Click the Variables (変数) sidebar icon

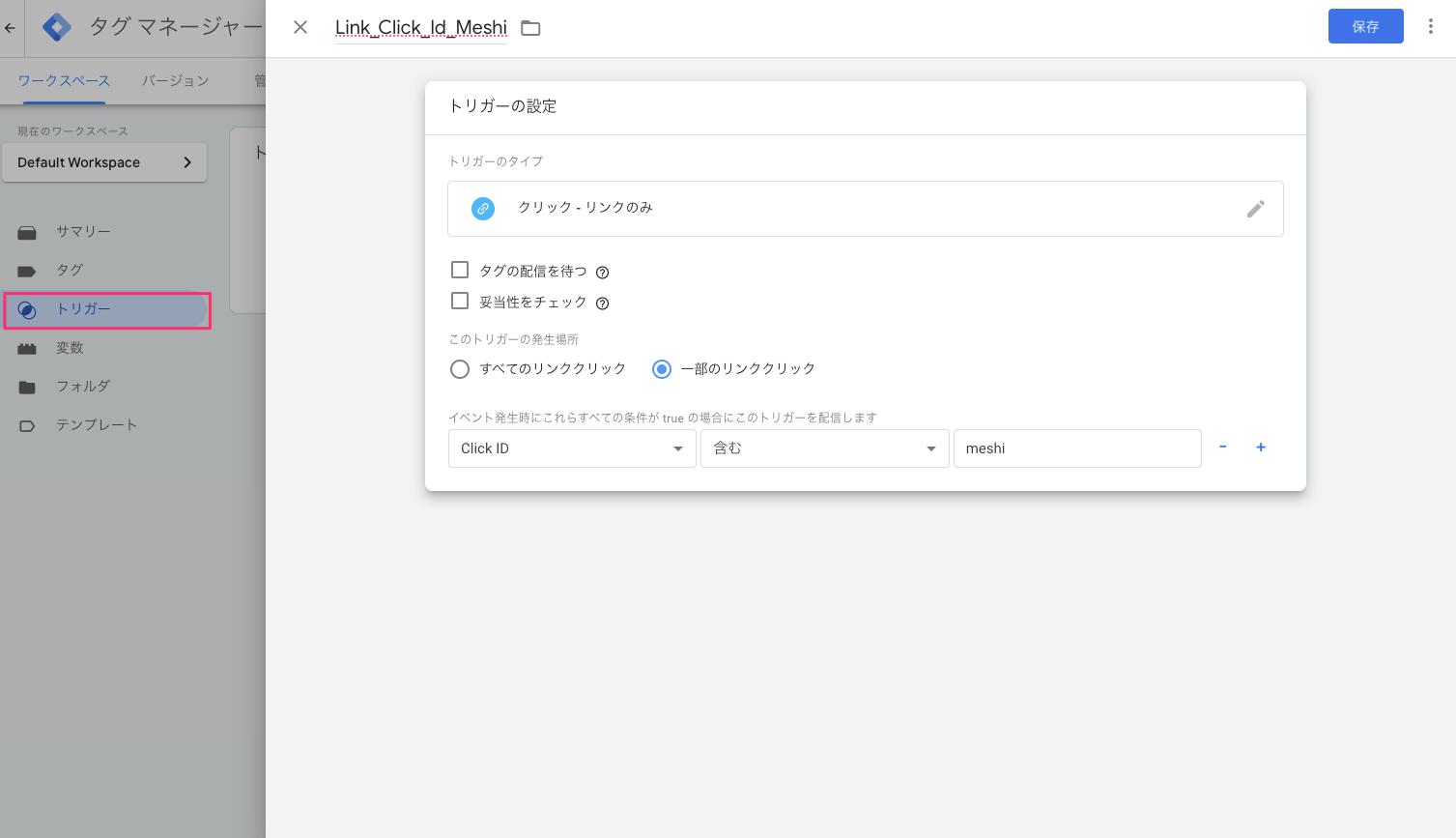point(26,348)
